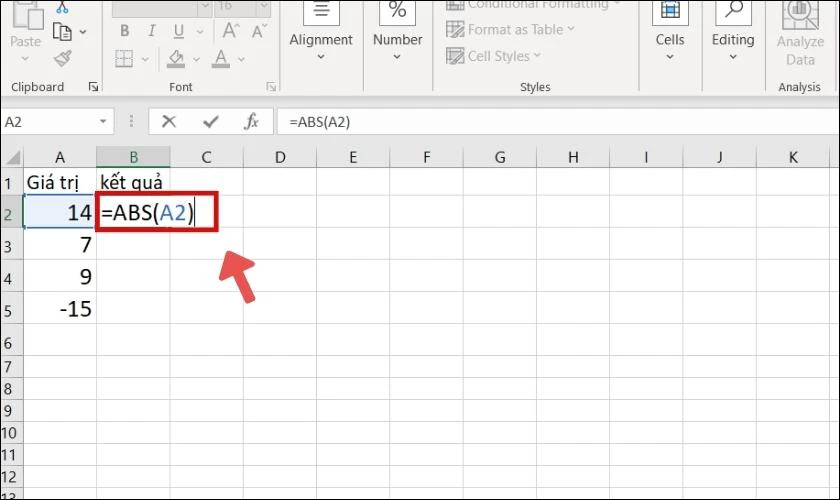Viewport: 840px width, 500px height.
Task: Click in the formula bar text field
Action: coord(557,122)
